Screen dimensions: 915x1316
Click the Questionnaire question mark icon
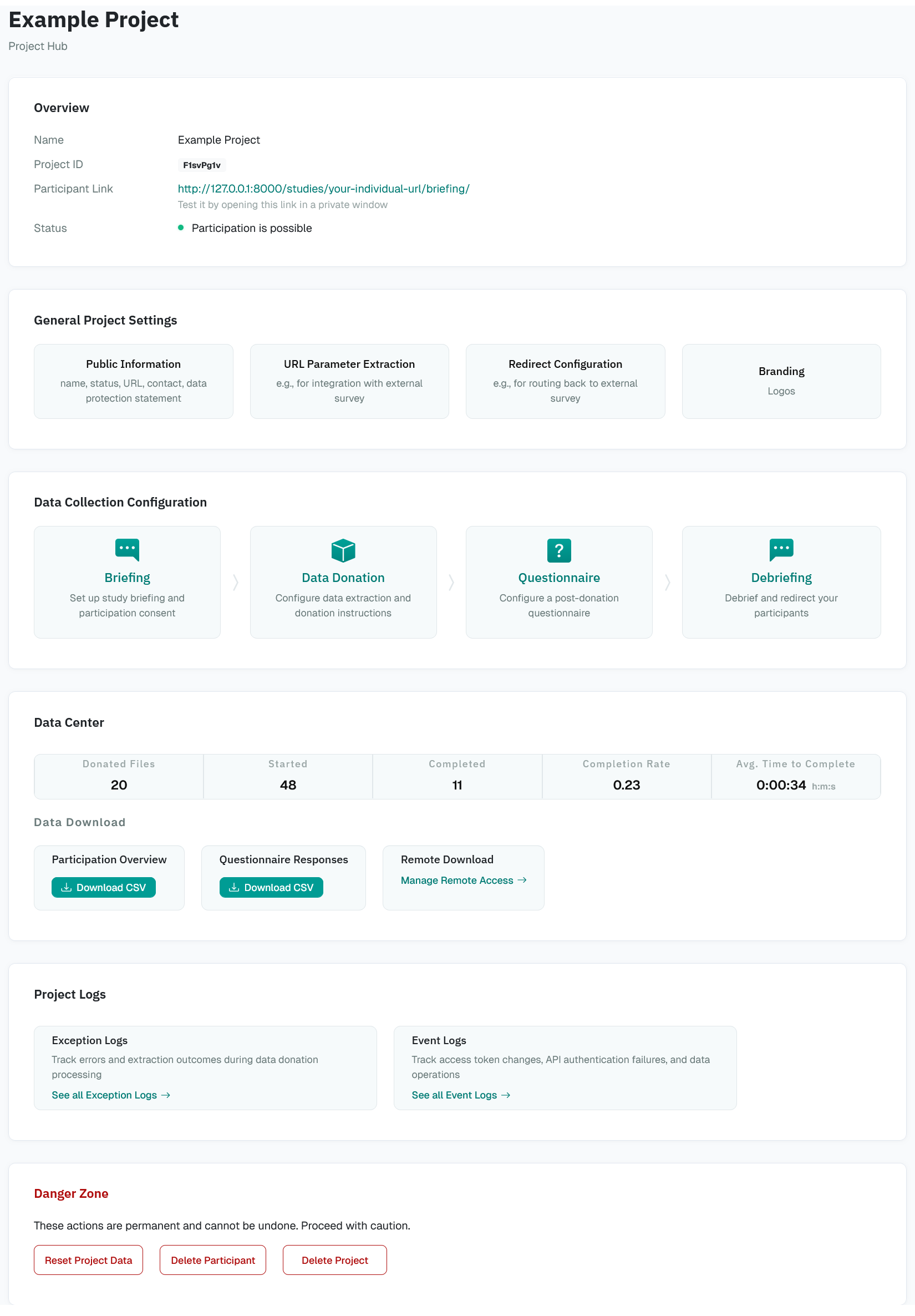point(558,550)
